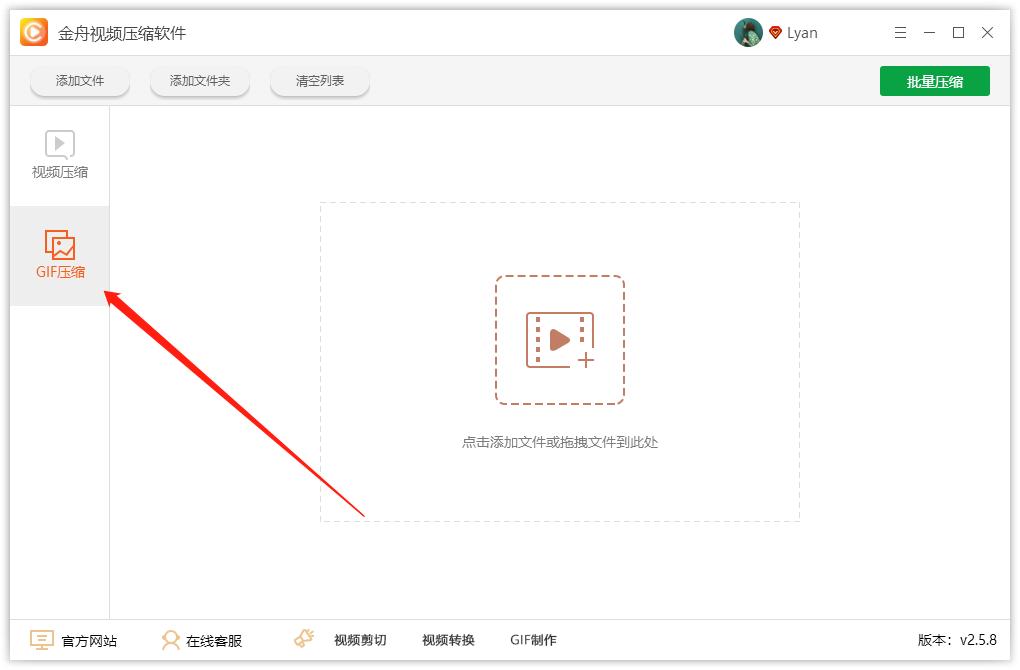The height and width of the screenshot is (670, 1020).
Task: Click 清空列表 to clear the list
Action: [319, 81]
